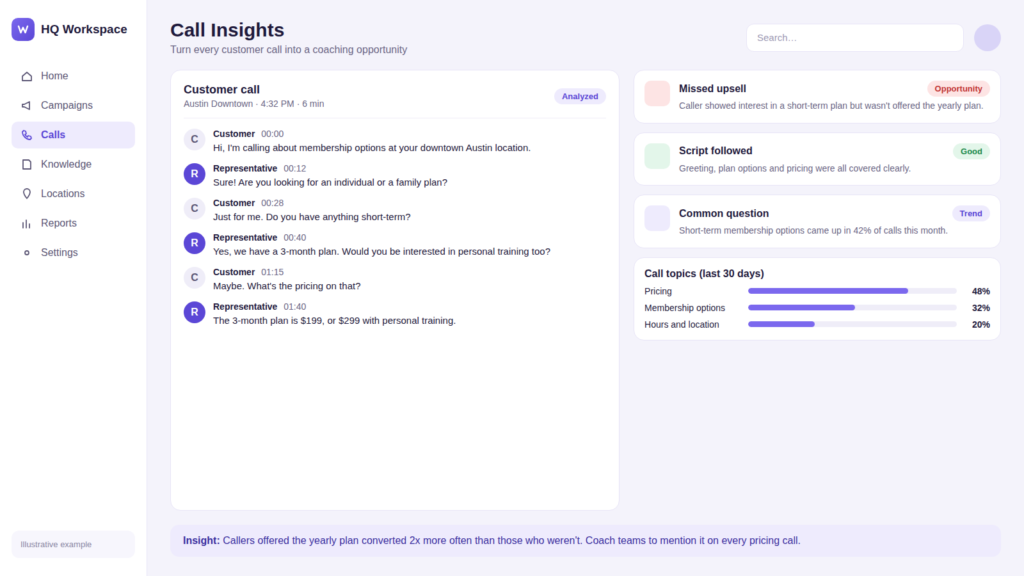
Task: Click the purple Common question card icon
Action: [x=657, y=218]
